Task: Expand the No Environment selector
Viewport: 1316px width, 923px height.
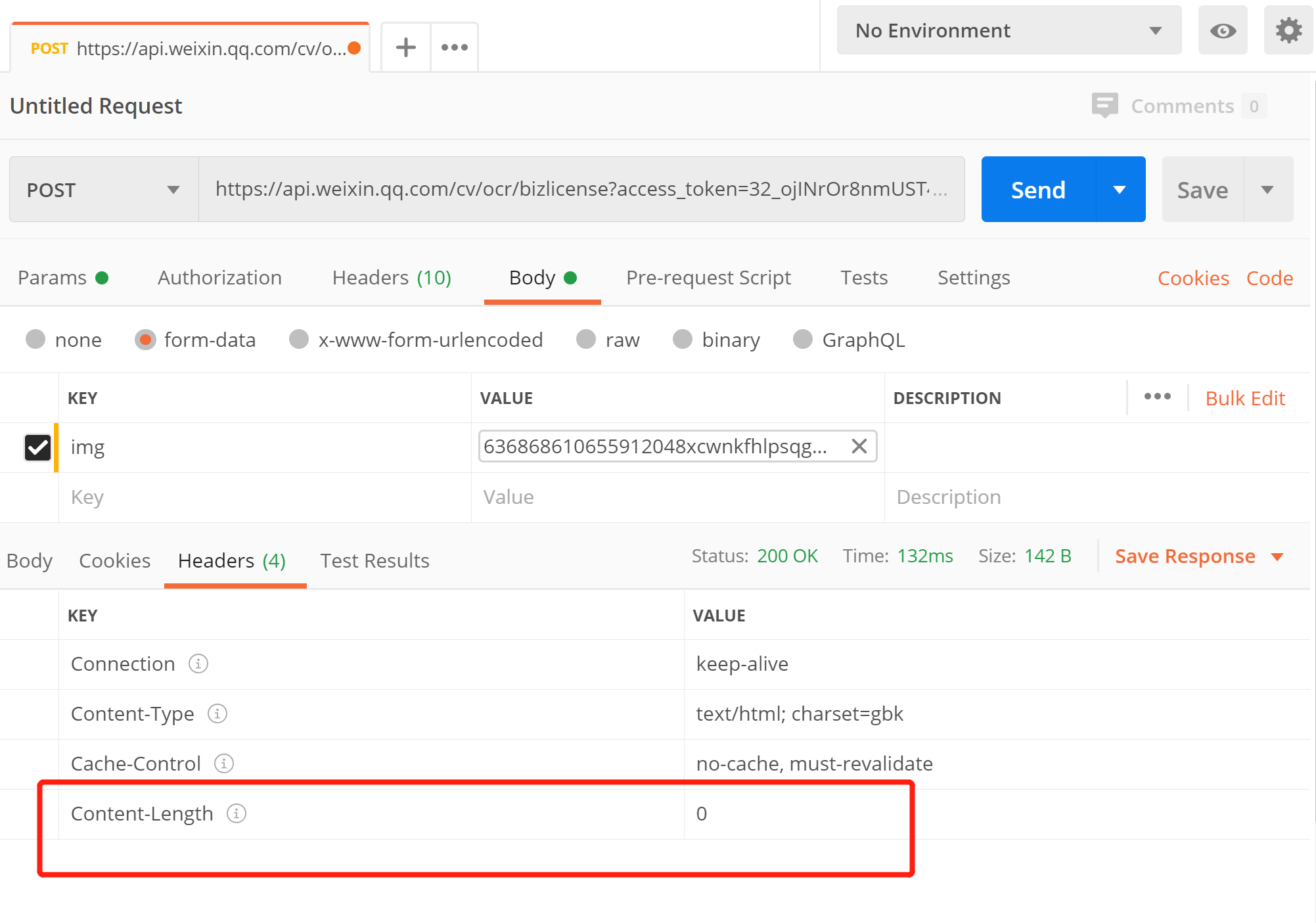Action: pos(1009,31)
